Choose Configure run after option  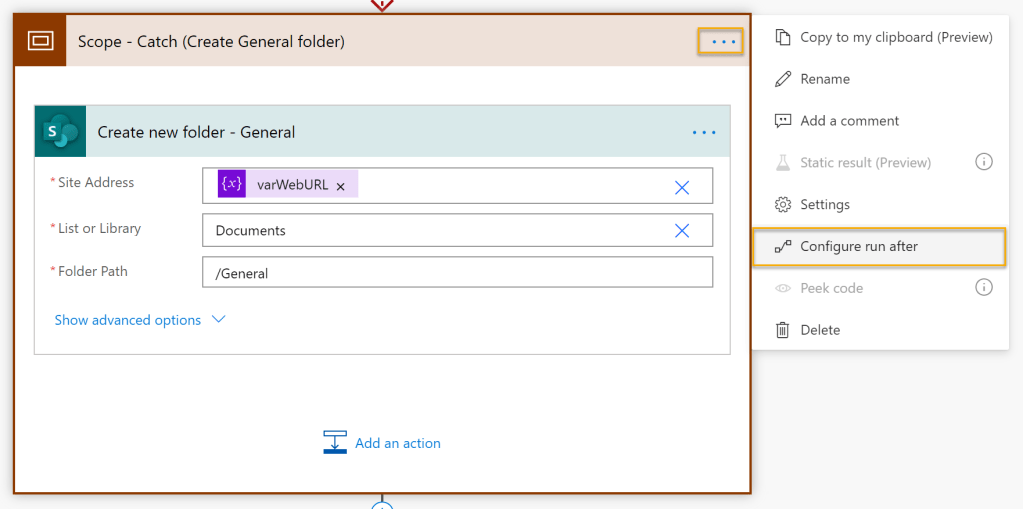[x=859, y=246]
